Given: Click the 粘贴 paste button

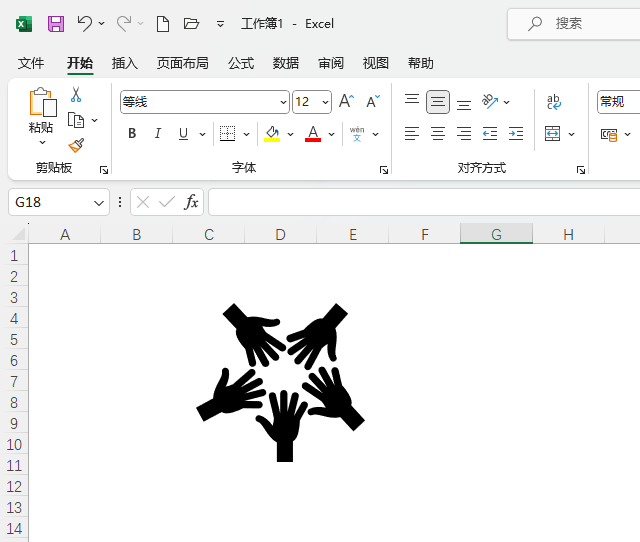Looking at the screenshot, I should point(42,109).
